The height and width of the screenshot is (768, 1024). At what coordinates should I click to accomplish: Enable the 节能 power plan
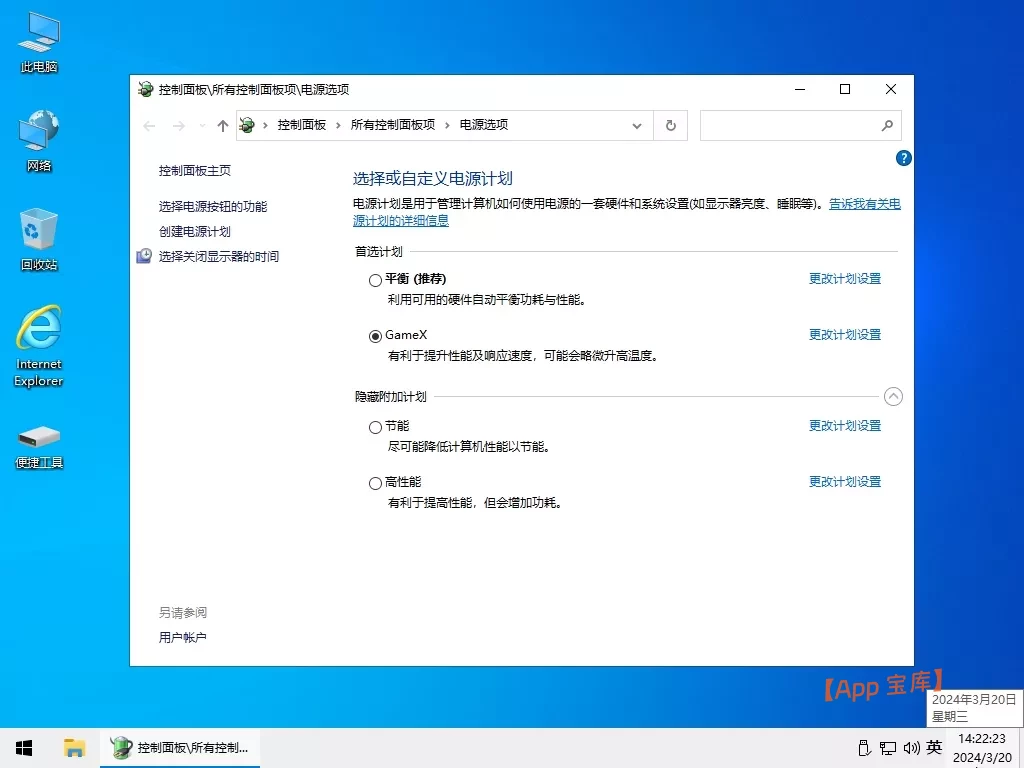tap(375, 425)
